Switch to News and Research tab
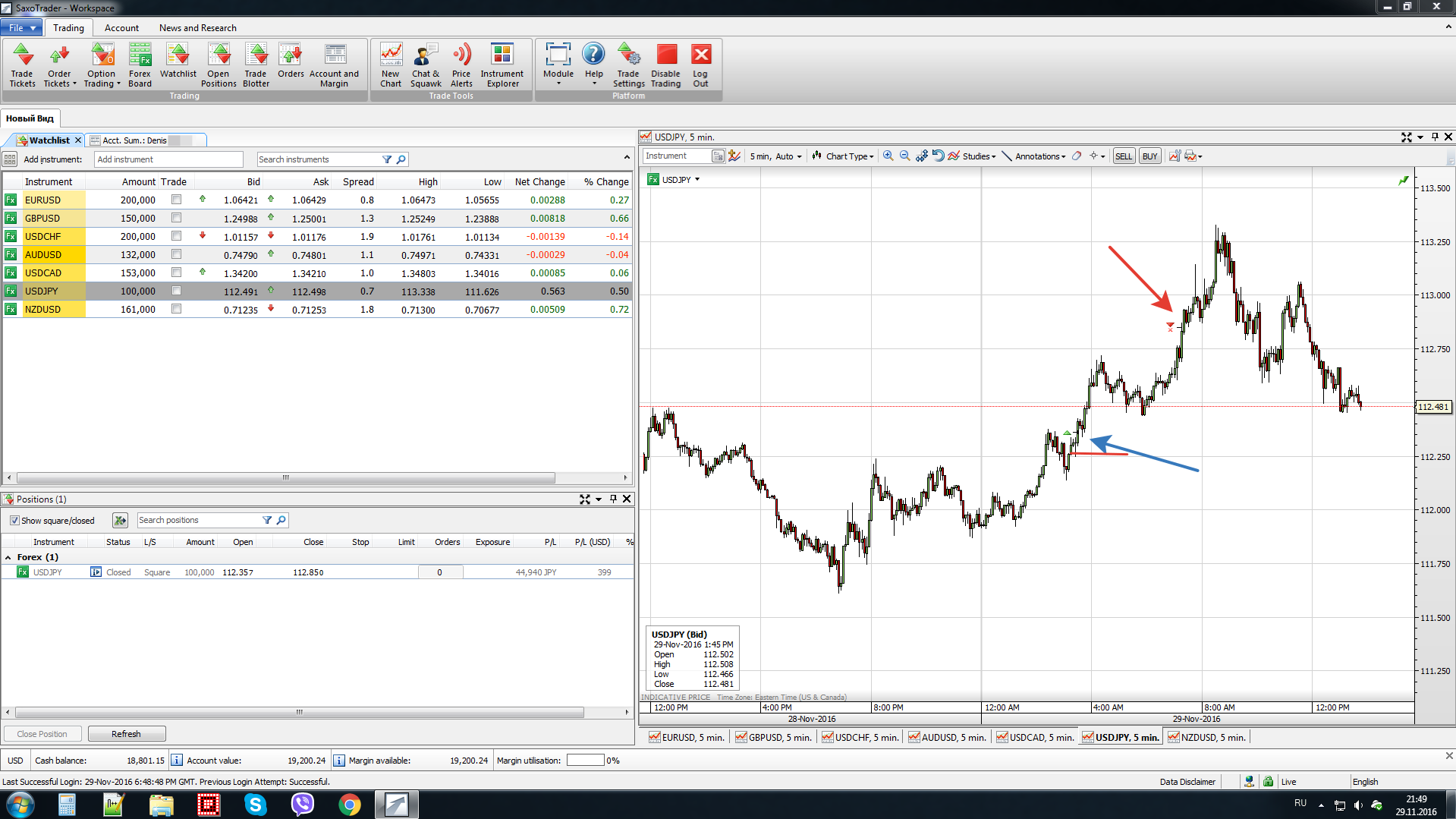The height and width of the screenshot is (819, 1456). pos(197,27)
